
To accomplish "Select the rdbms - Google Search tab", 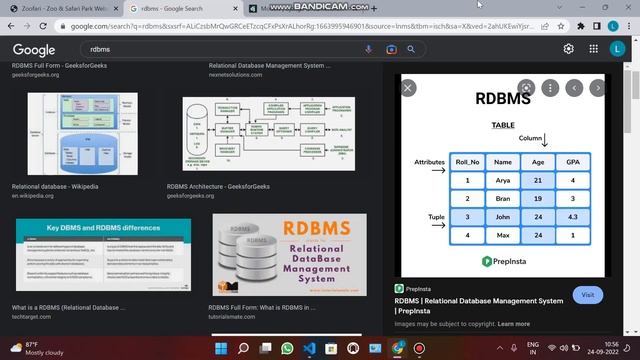I will [171, 8].
